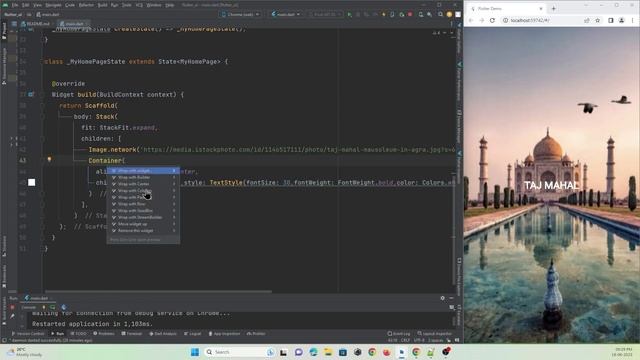Click the yellow light bulb intention icon
This screenshot has height=360, width=640.
click(49, 160)
